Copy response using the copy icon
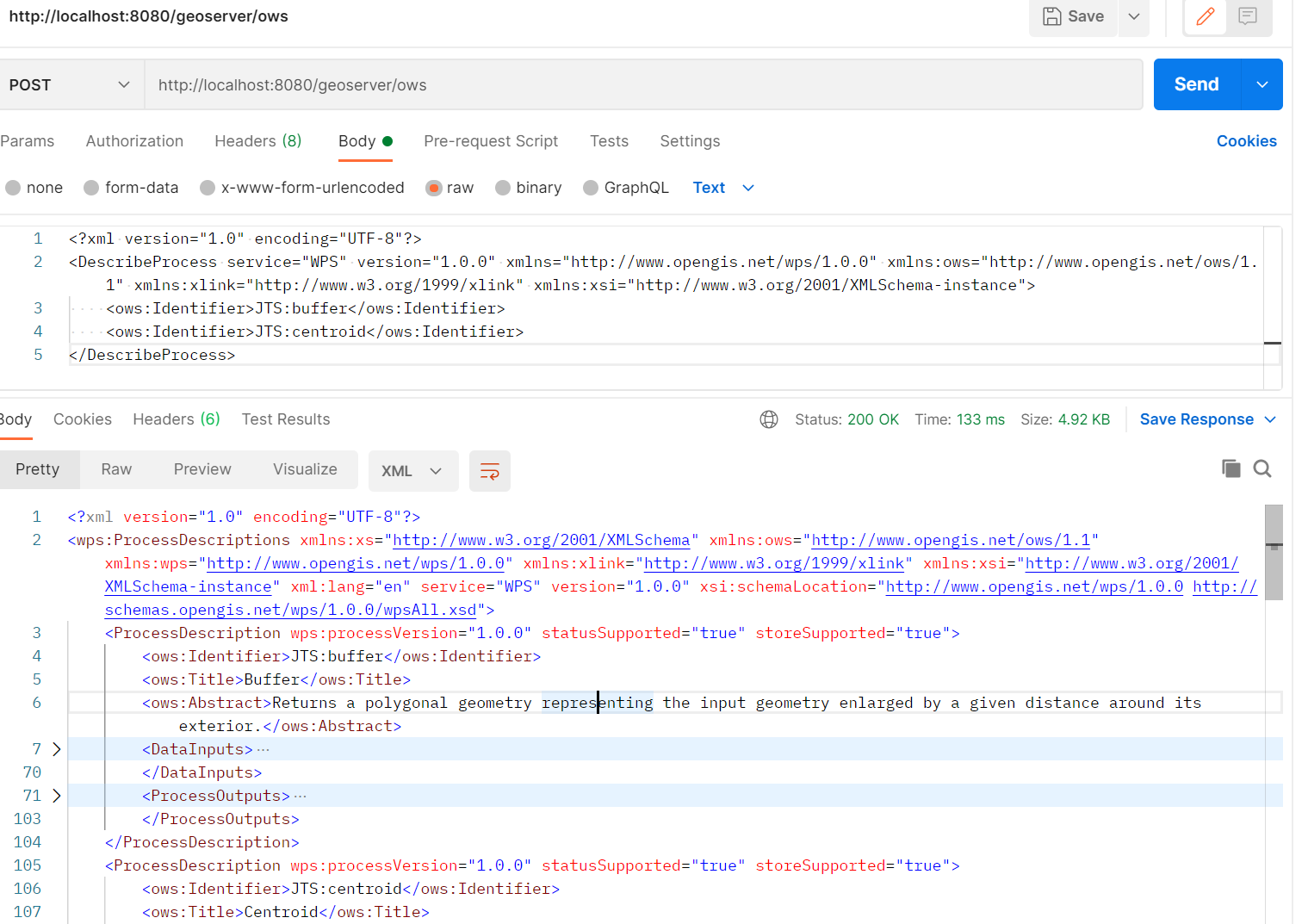The height and width of the screenshot is (924, 1308). tap(1231, 468)
